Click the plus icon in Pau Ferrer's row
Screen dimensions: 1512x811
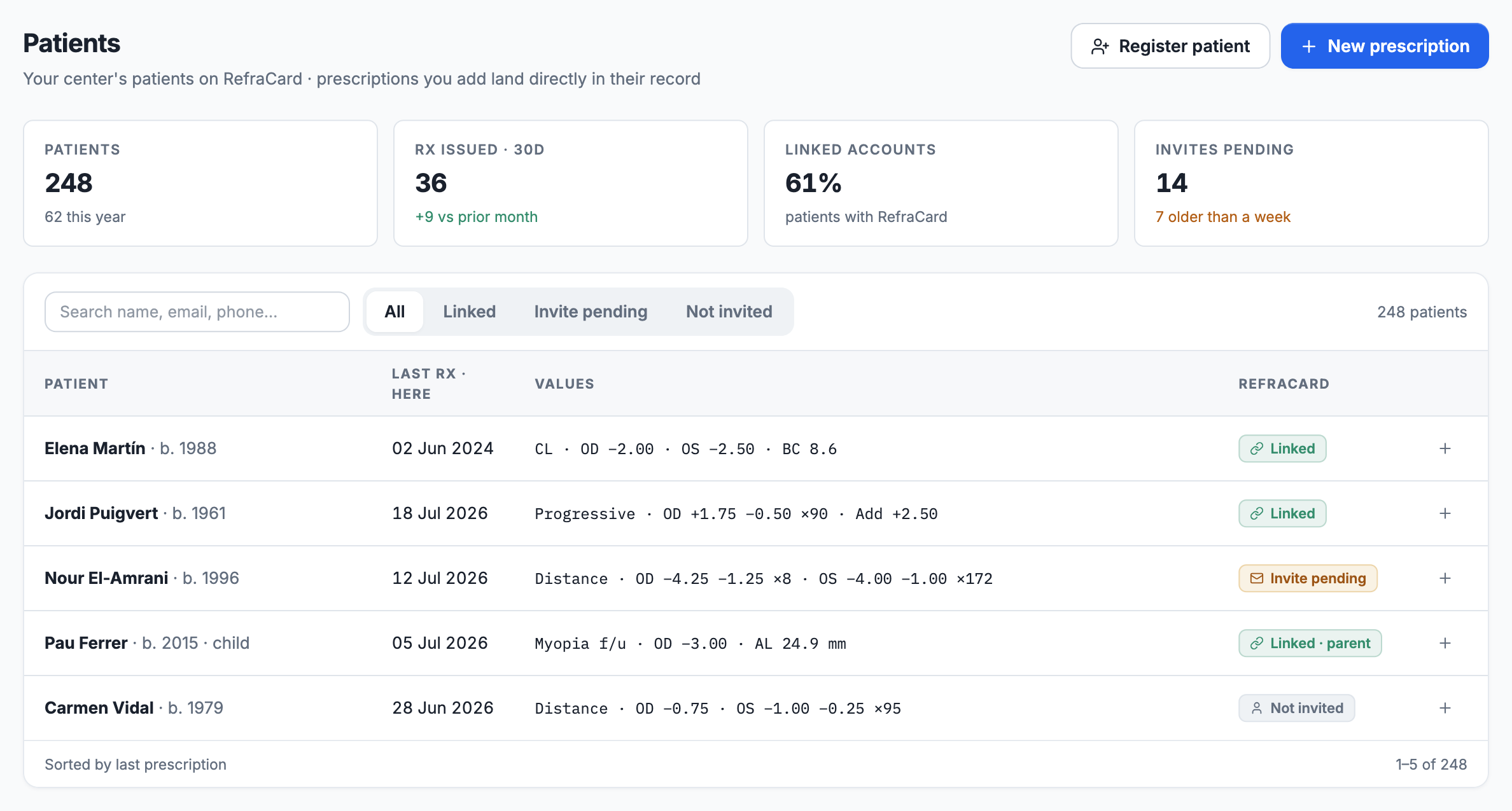(1445, 643)
